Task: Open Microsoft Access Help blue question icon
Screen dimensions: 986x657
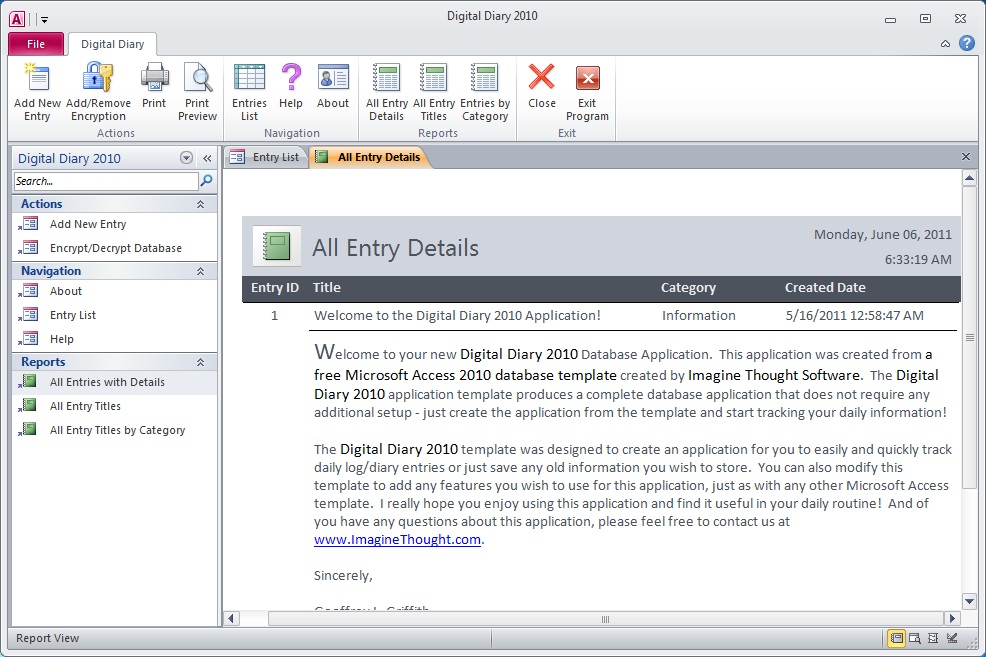Action: tap(967, 43)
